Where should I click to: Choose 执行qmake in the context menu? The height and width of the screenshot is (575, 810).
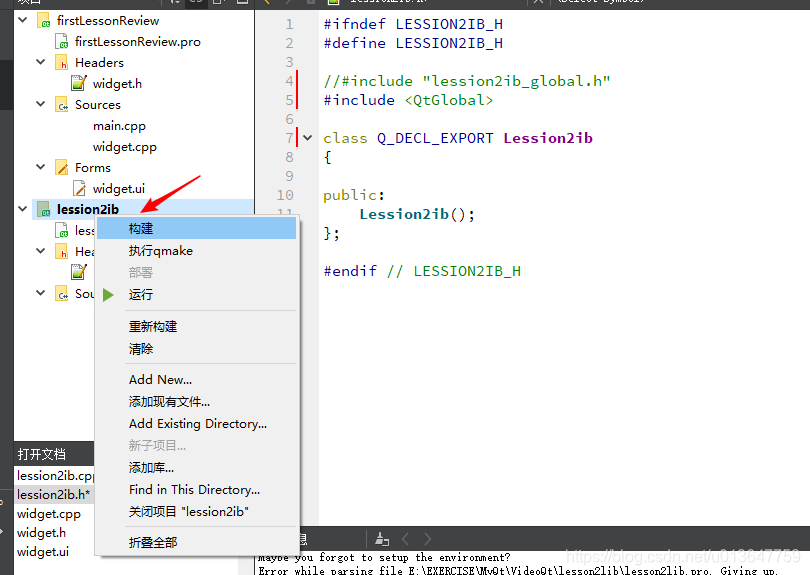pyautogui.click(x=196, y=251)
